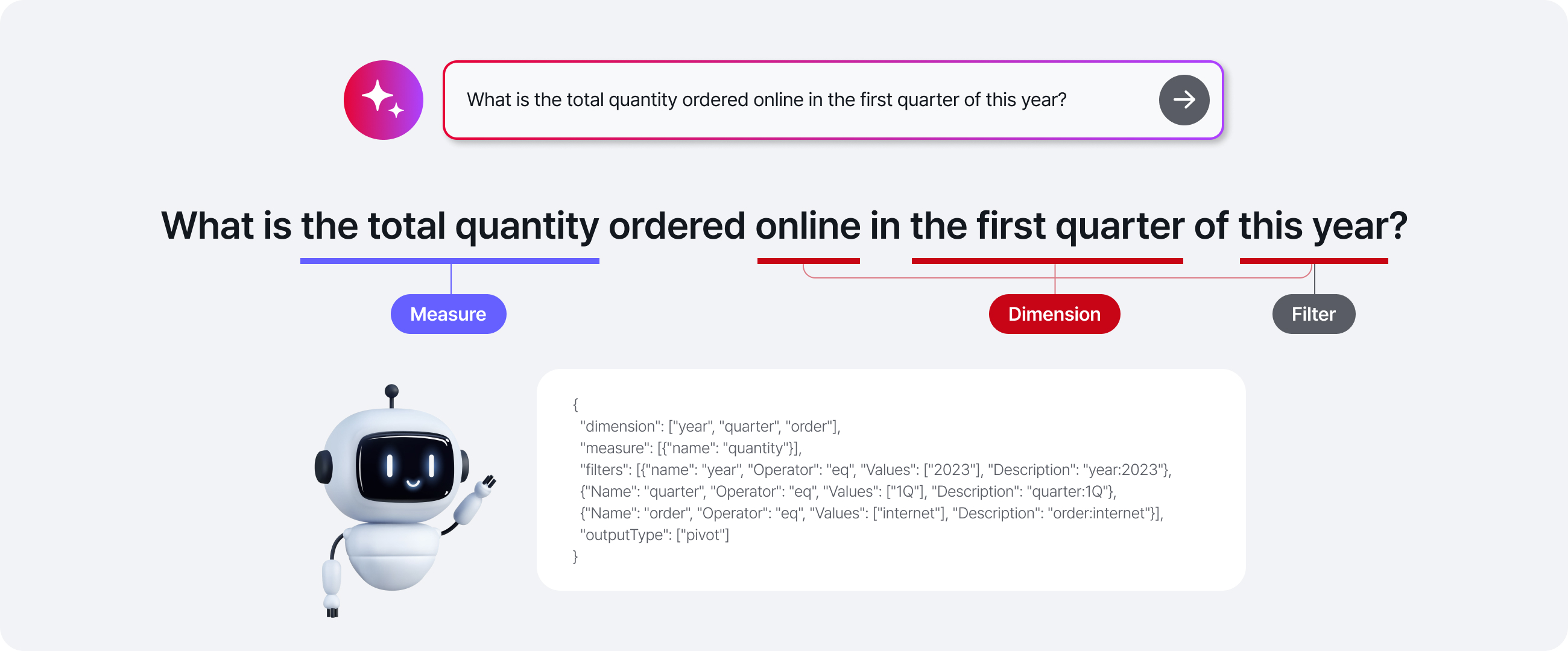This screenshot has width=1568, height=651.
Task: Click the "outputType" pivot line in JSON
Action: [x=654, y=535]
